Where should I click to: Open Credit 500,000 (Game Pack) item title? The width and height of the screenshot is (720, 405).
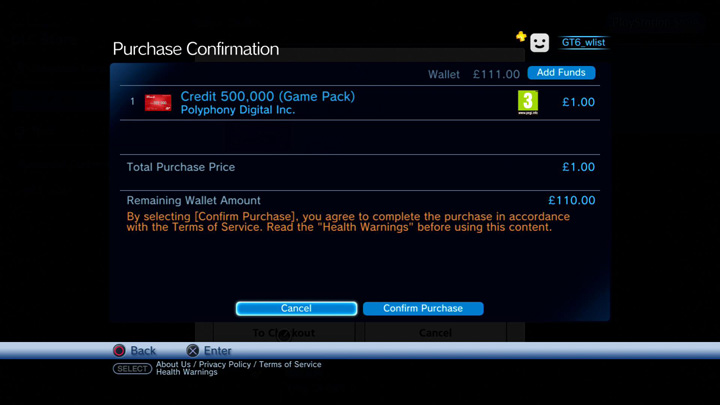point(267,96)
